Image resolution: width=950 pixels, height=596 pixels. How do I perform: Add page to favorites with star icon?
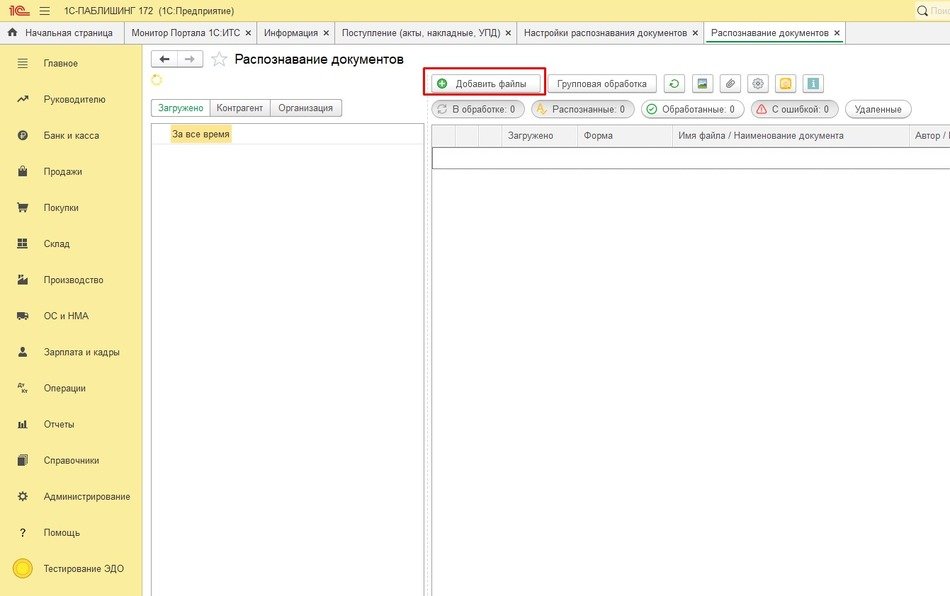coord(219,60)
